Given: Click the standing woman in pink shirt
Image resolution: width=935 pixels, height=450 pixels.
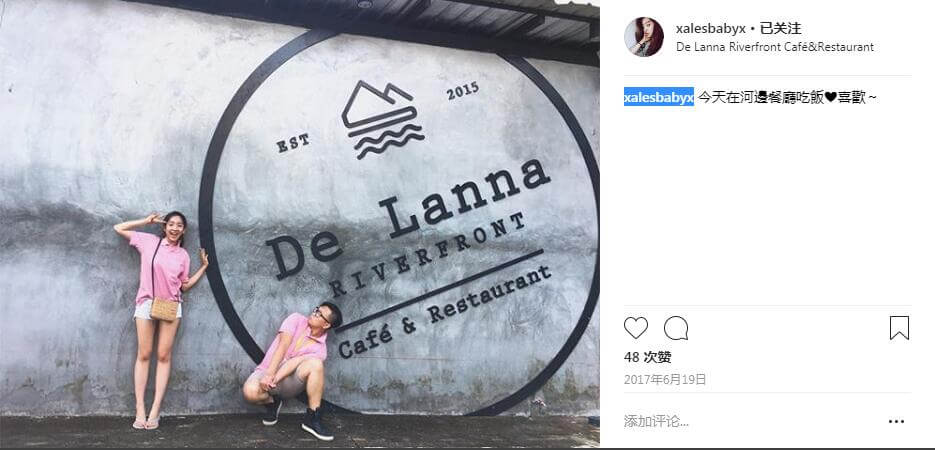Looking at the screenshot, I should tap(160, 319).
